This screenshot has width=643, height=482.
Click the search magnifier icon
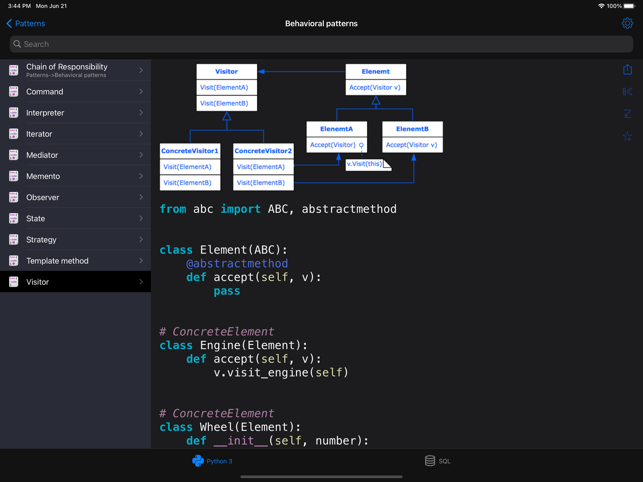(17, 44)
